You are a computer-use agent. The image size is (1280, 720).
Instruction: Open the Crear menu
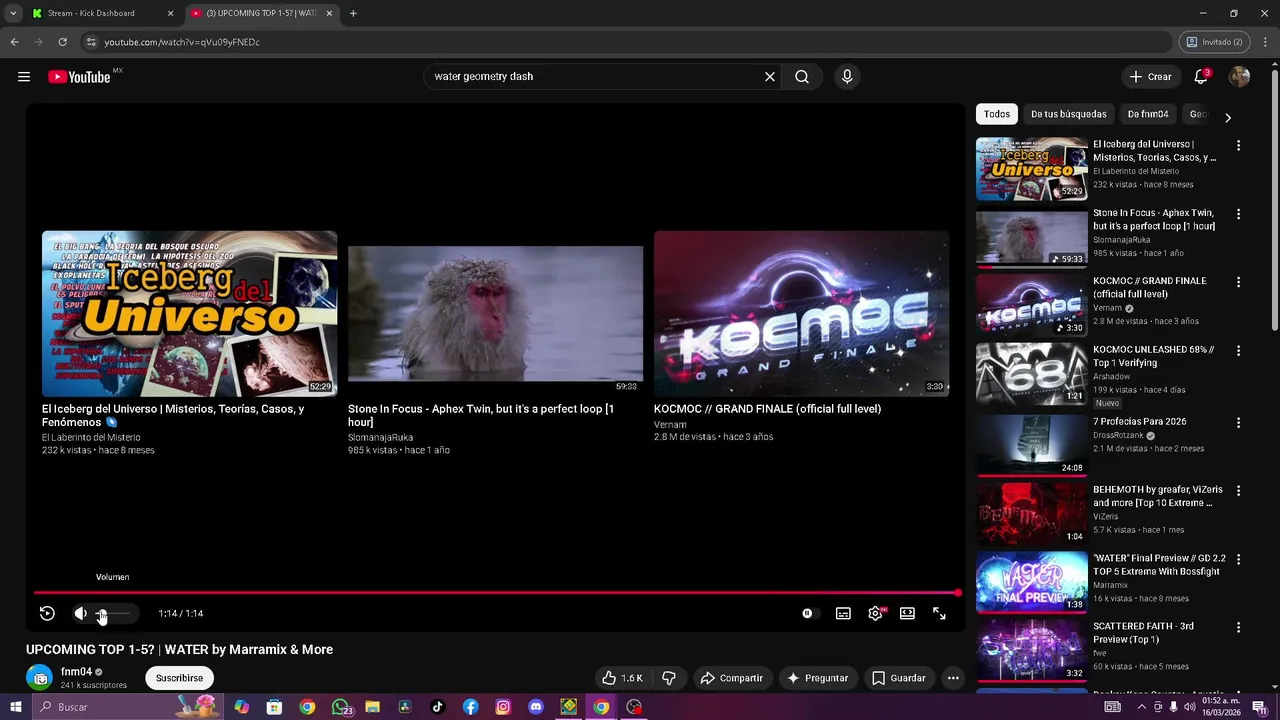click(x=1150, y=77)
